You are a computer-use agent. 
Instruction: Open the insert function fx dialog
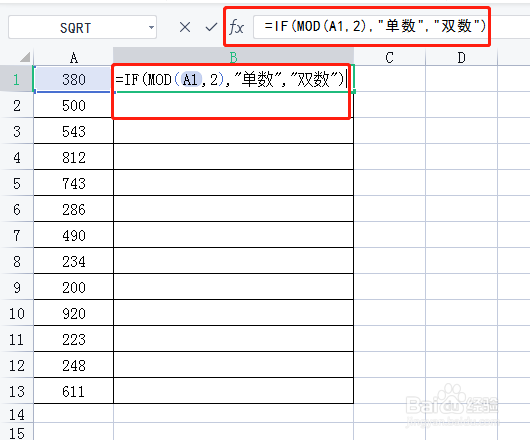coord(236,27)
